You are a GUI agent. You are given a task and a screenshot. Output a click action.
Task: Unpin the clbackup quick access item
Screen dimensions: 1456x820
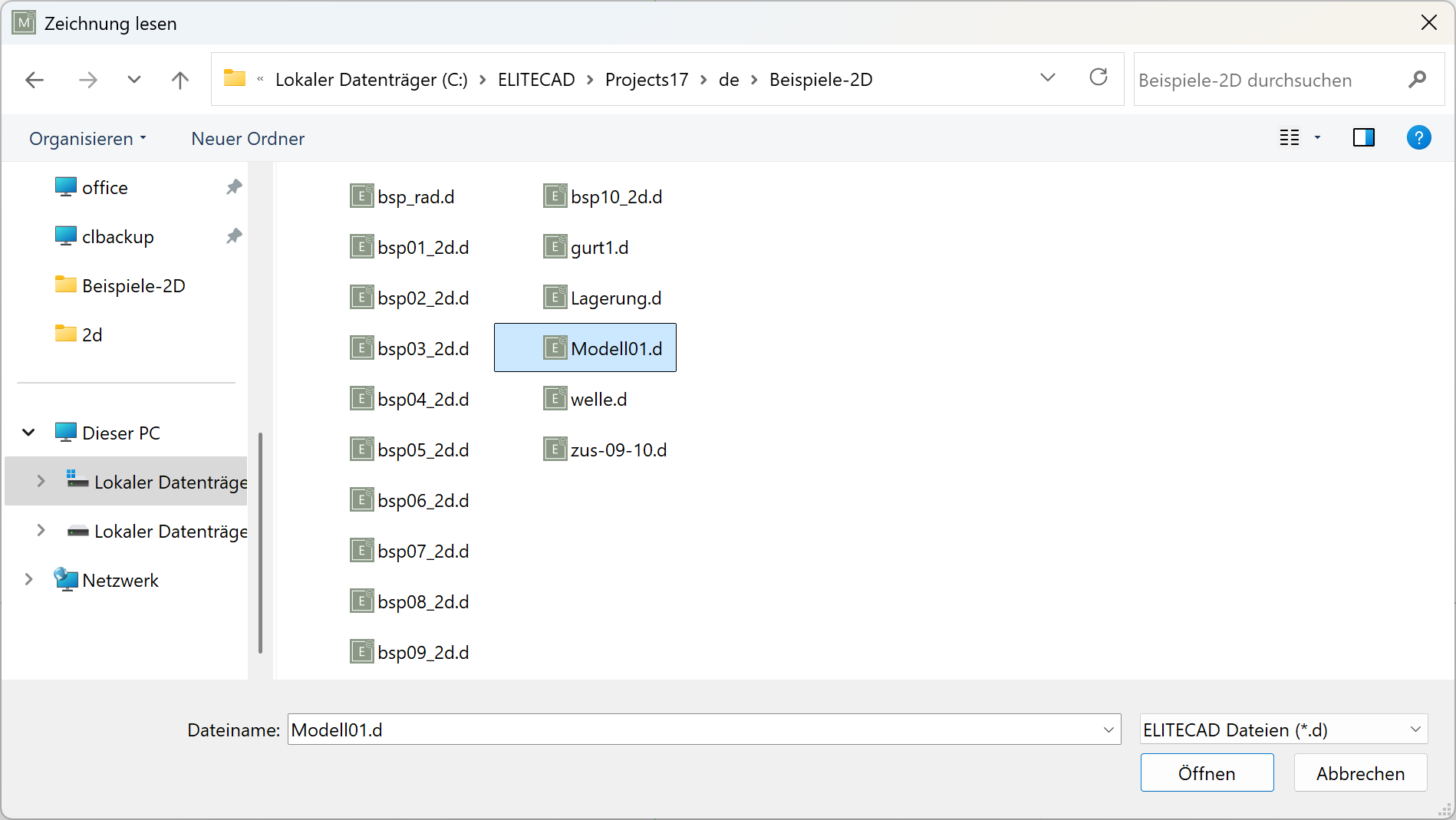point(234,236)
